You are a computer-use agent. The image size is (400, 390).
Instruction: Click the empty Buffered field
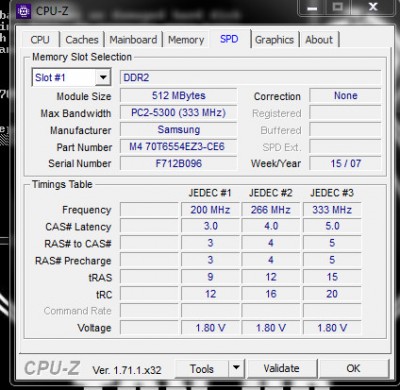pos(345,129)
